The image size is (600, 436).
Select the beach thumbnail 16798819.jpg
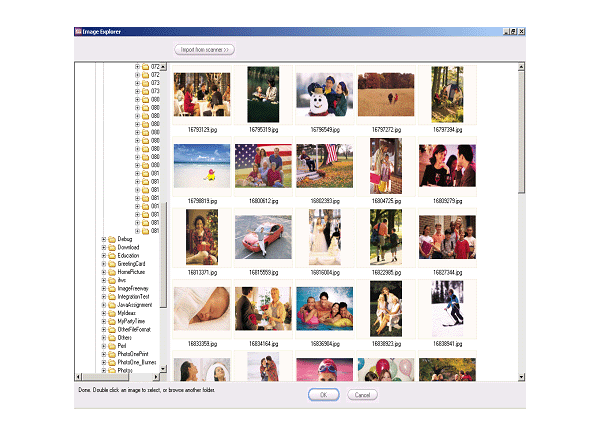202,166
